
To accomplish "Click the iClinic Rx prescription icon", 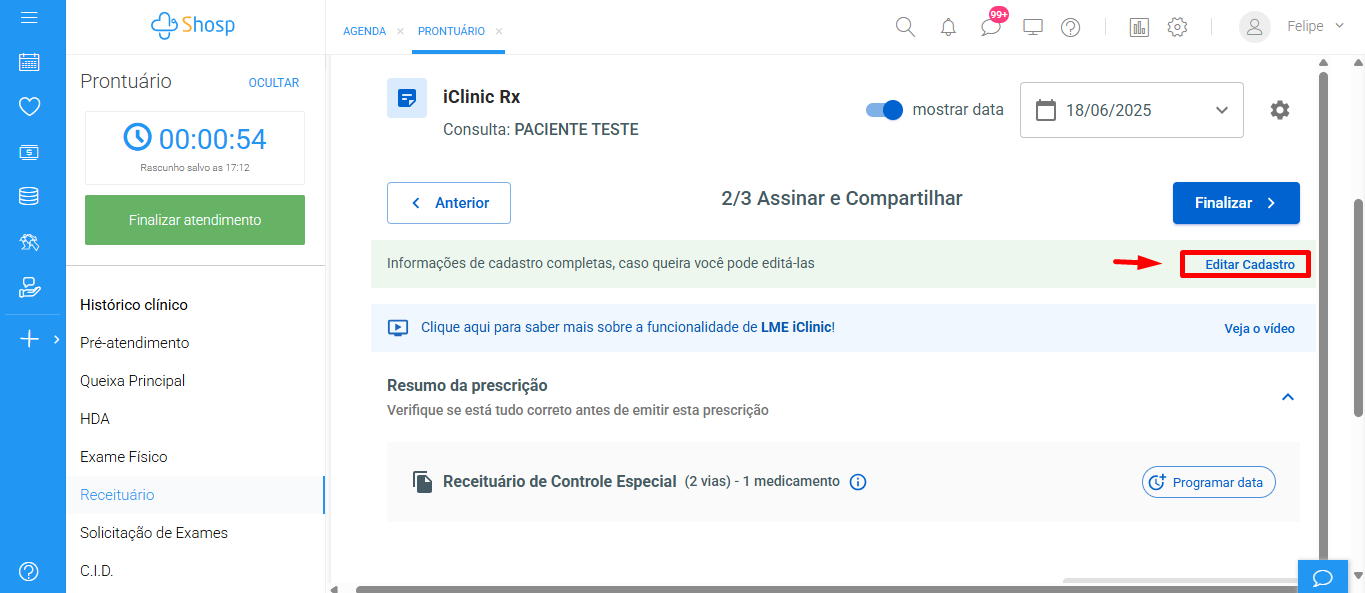I will (407, 98).
